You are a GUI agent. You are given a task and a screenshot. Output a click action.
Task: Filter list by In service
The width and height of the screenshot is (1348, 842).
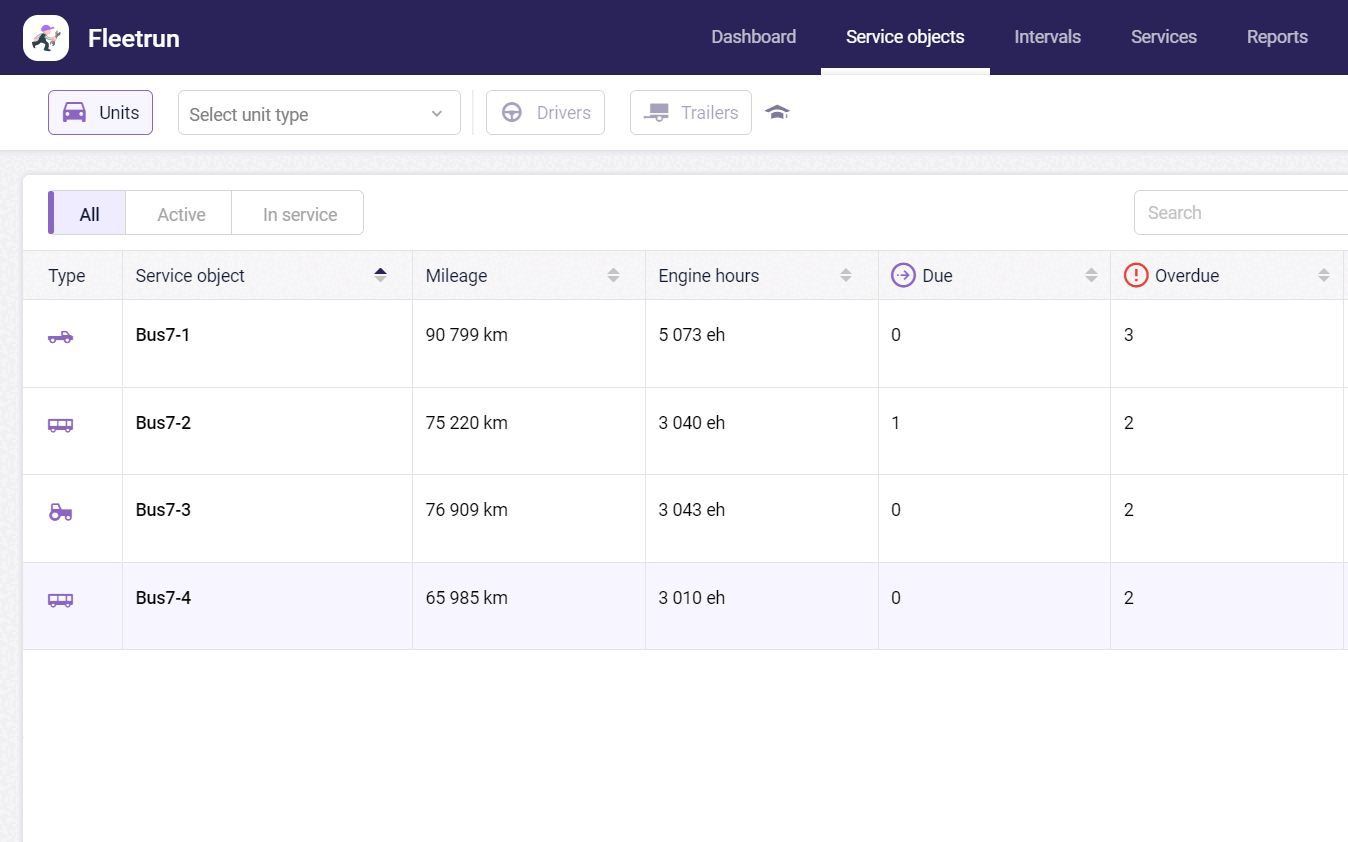299,214
